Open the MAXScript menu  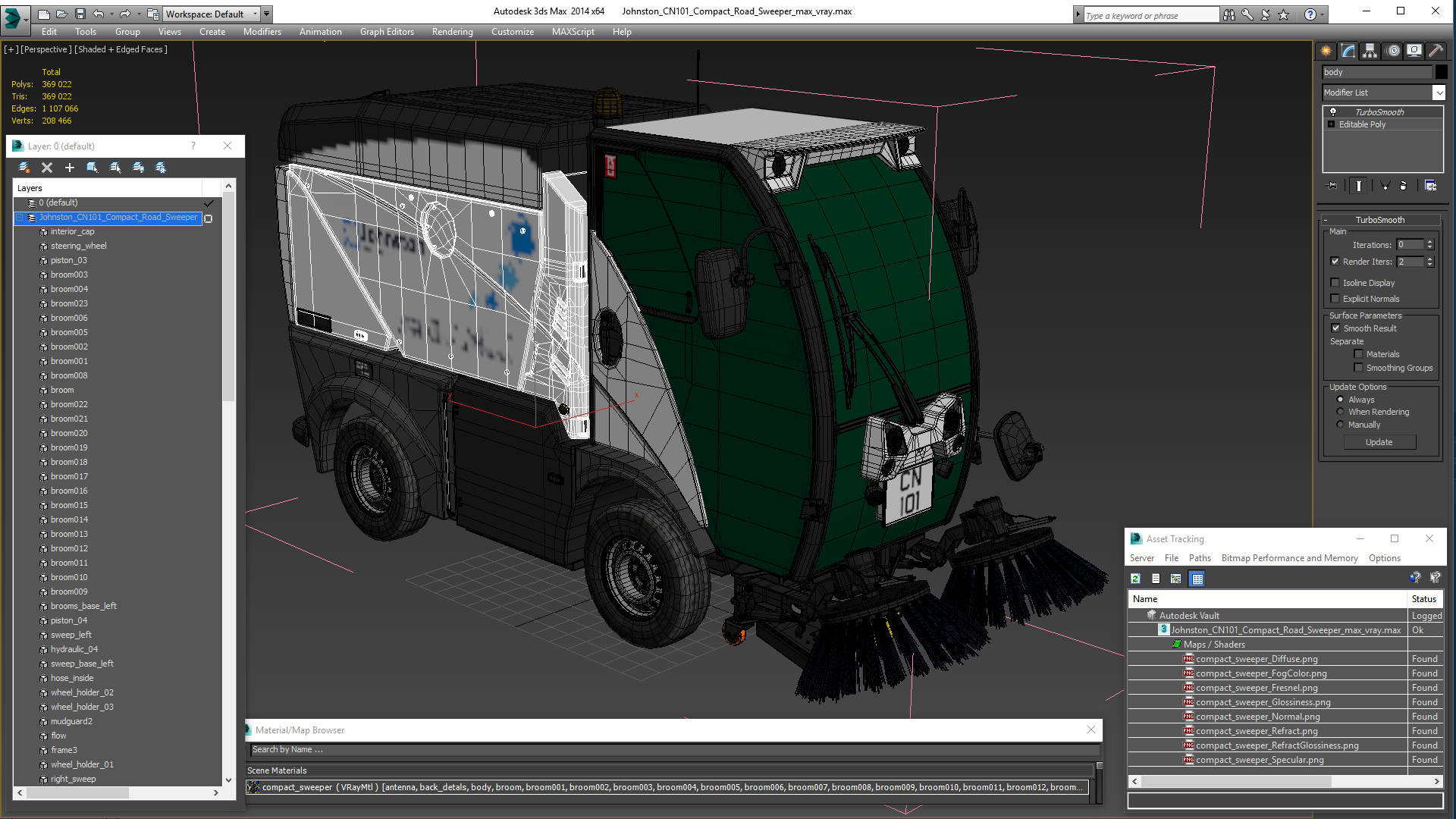(573, 32)
